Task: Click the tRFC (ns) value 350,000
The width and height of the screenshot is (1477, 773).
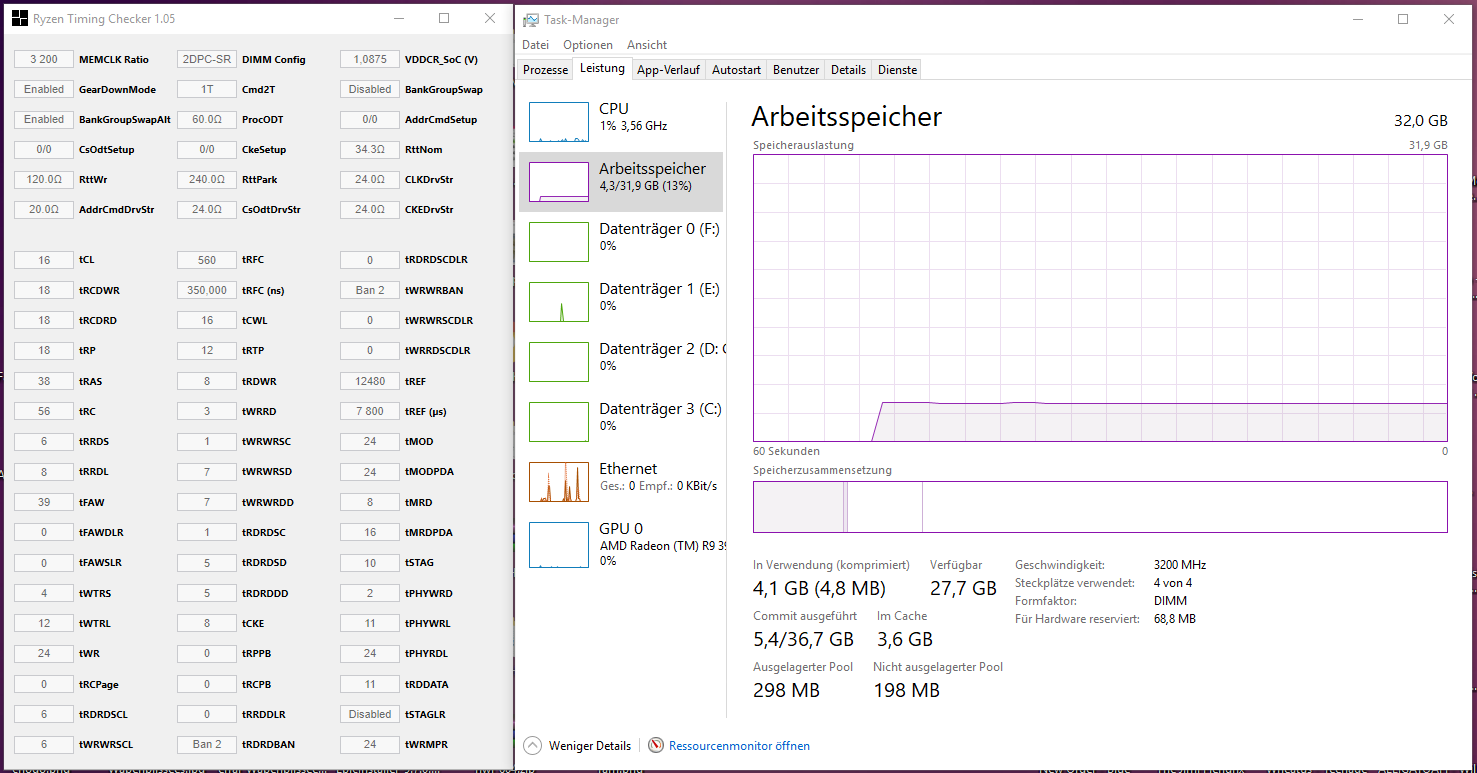Action: 207,290
